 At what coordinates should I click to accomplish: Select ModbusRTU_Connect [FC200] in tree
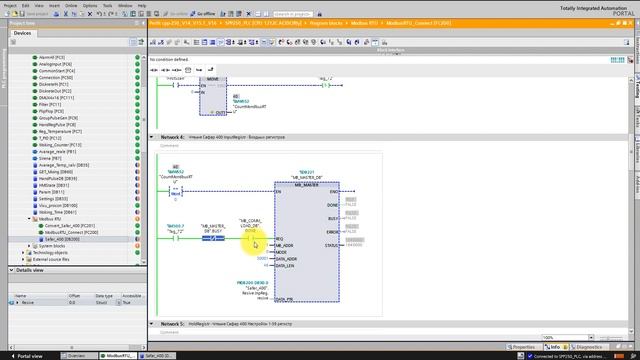(x=71, y=232)
